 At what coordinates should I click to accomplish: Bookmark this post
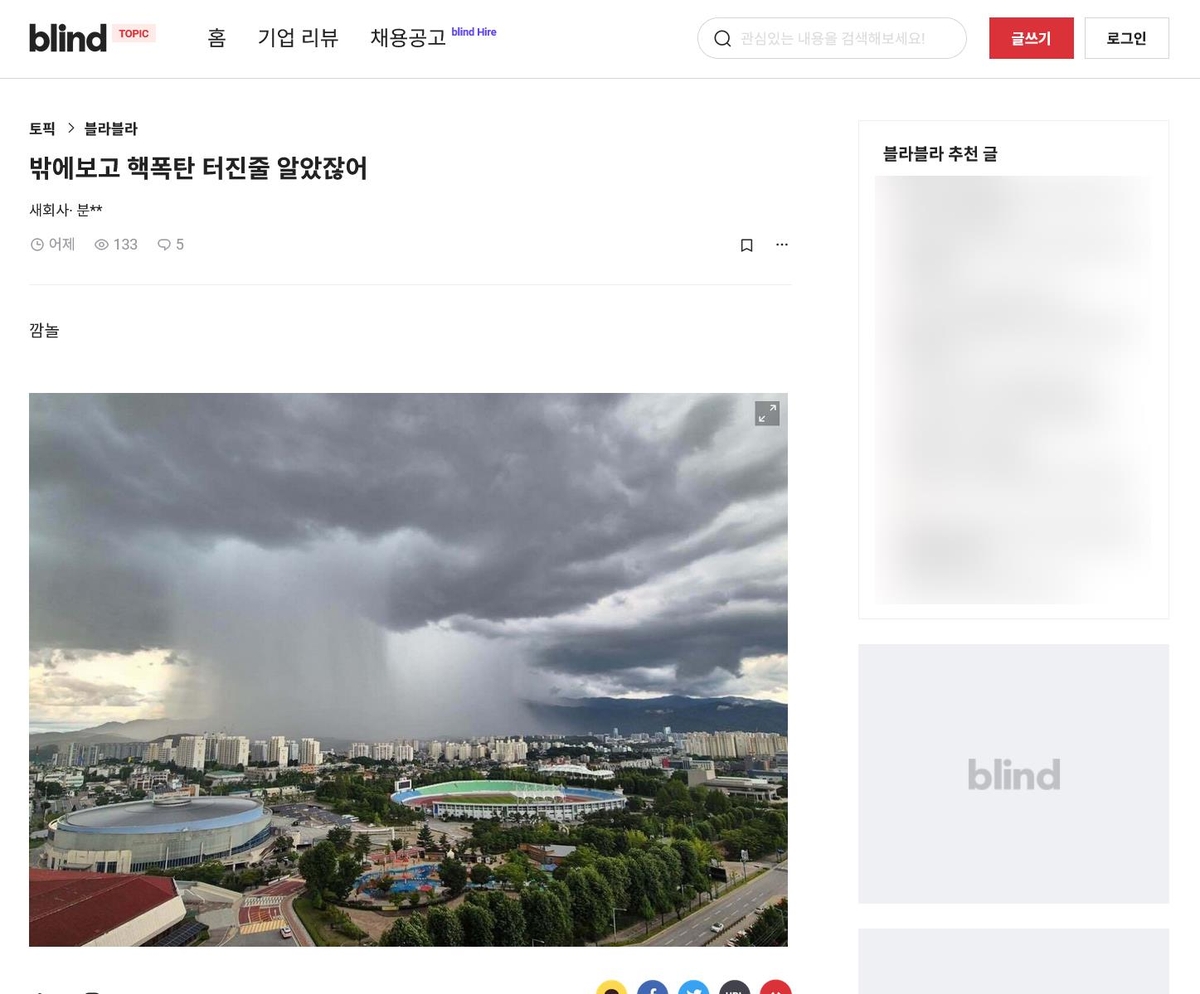point(746,245)
